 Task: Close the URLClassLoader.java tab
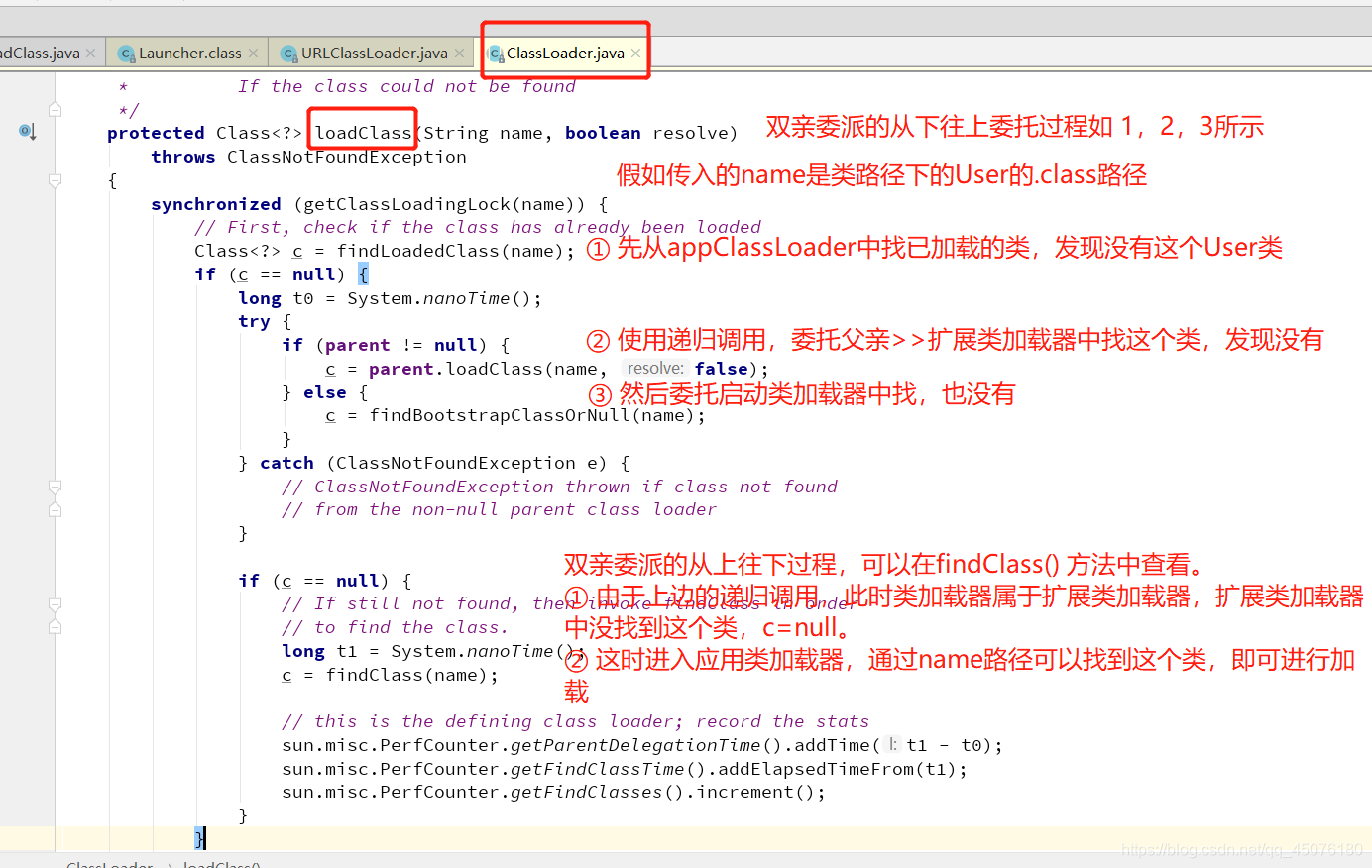[x=460, y=54]
